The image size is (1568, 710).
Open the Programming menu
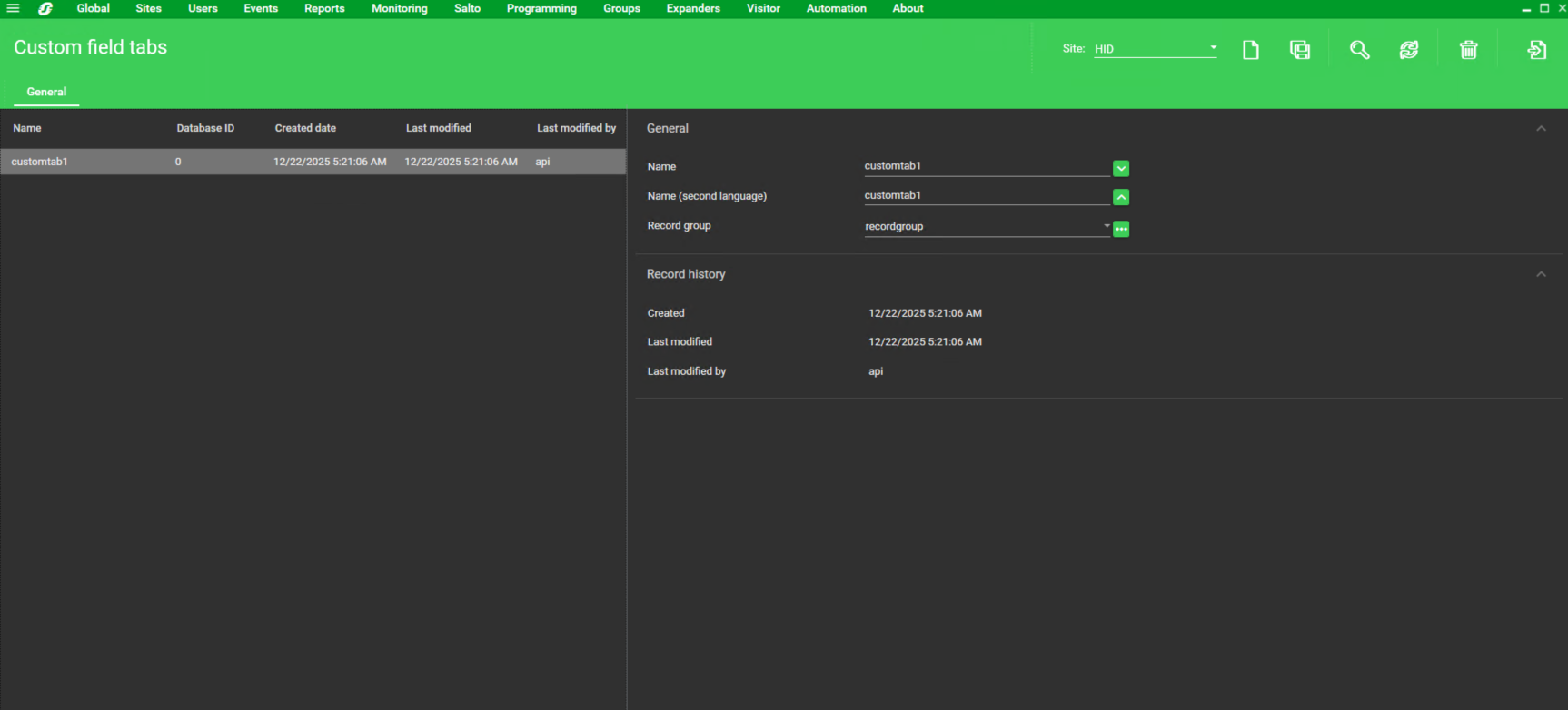coord(541,8)
